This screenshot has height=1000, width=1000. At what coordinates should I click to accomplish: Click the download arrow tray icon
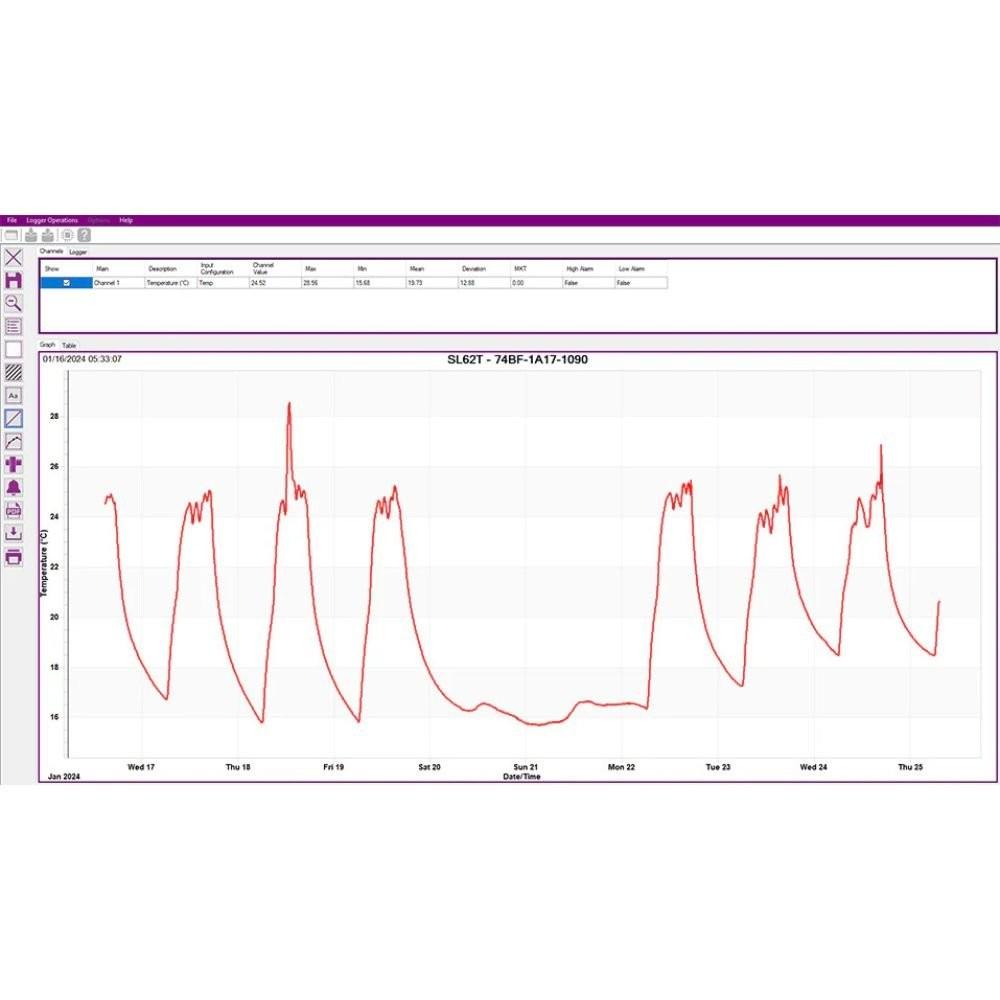click(x=13, y=534)
